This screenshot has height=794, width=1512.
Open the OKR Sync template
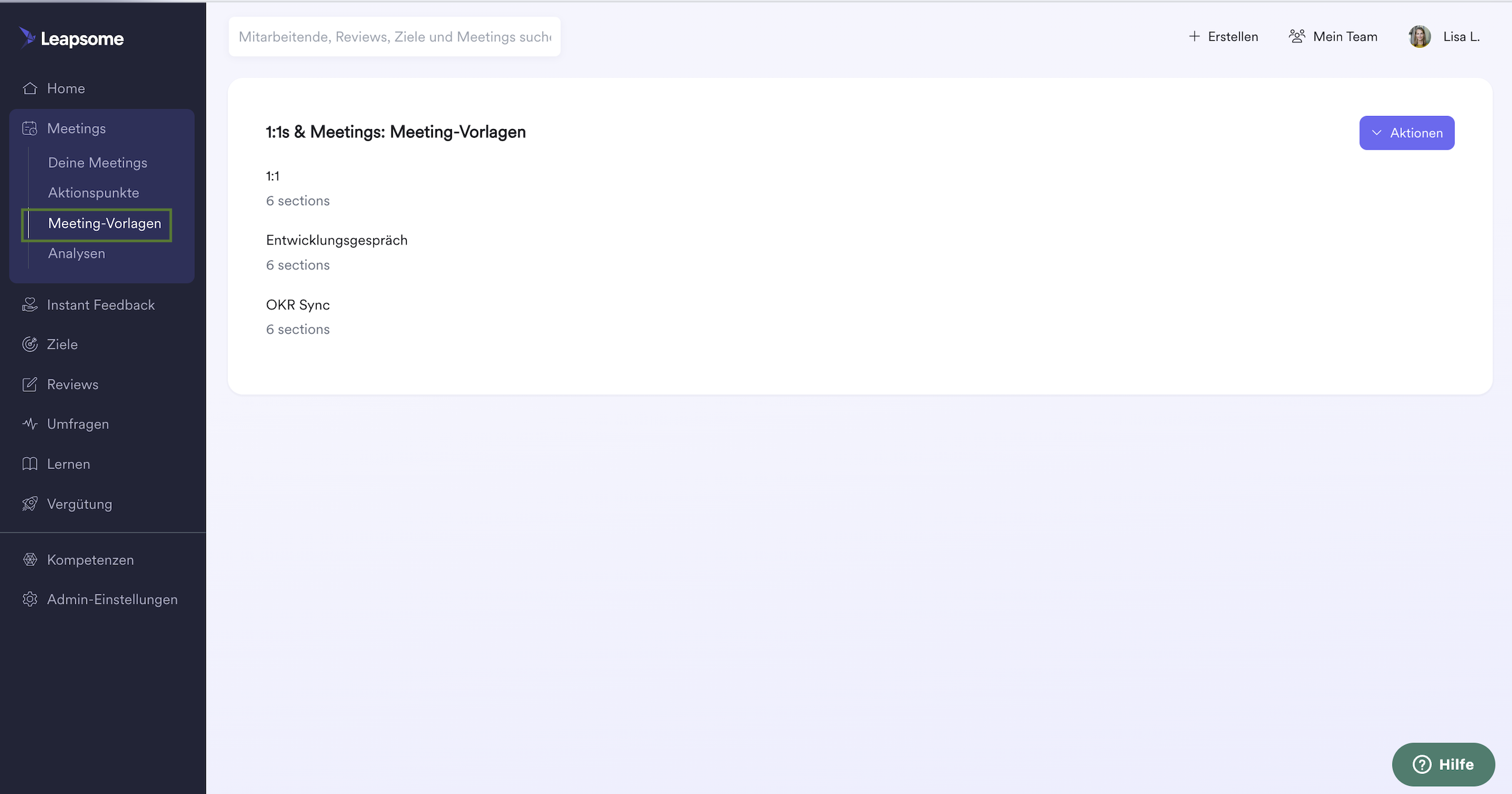[x=298, y=305]
